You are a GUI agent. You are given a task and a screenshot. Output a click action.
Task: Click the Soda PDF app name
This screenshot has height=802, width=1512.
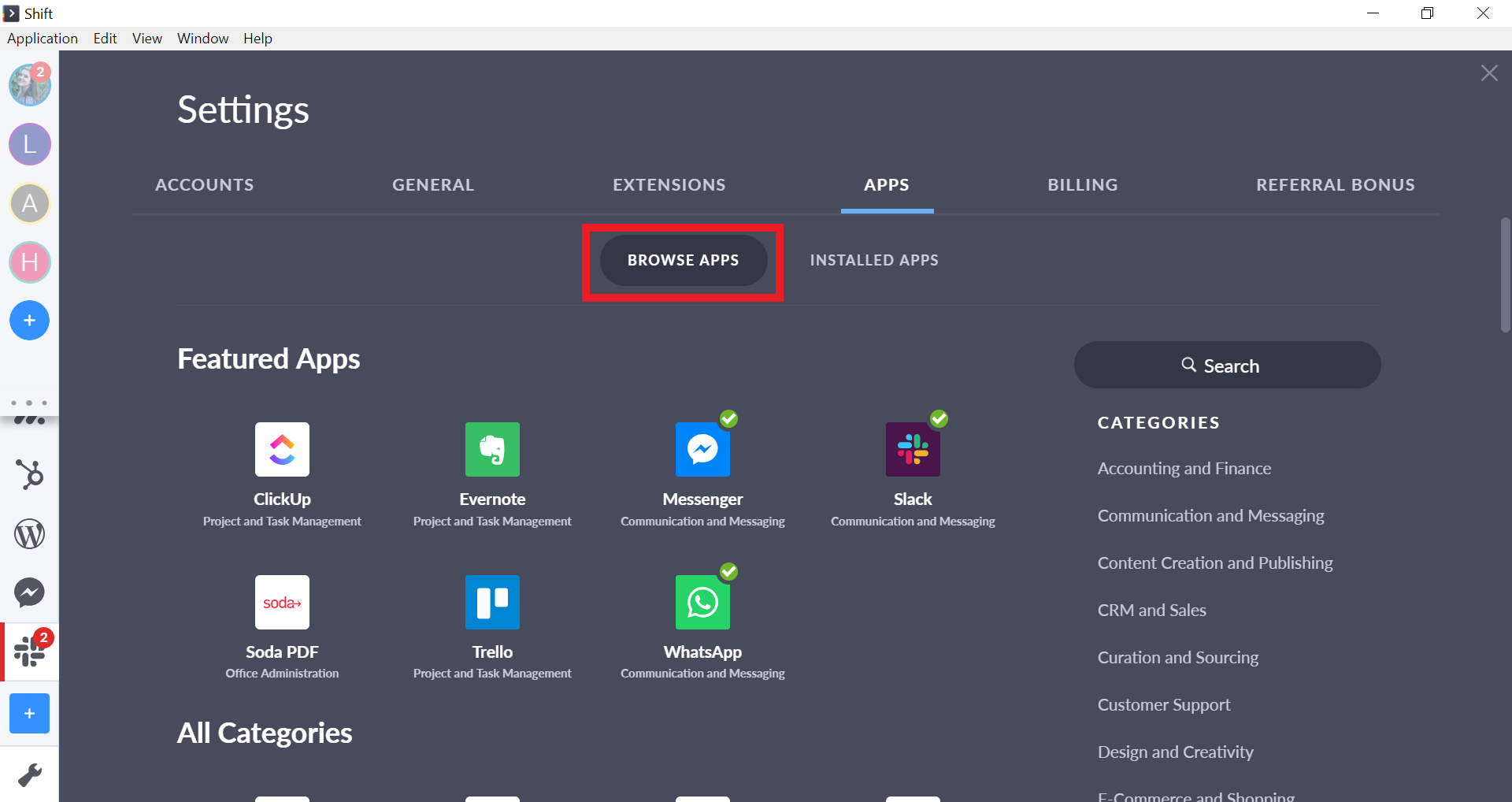coord(282,652)
